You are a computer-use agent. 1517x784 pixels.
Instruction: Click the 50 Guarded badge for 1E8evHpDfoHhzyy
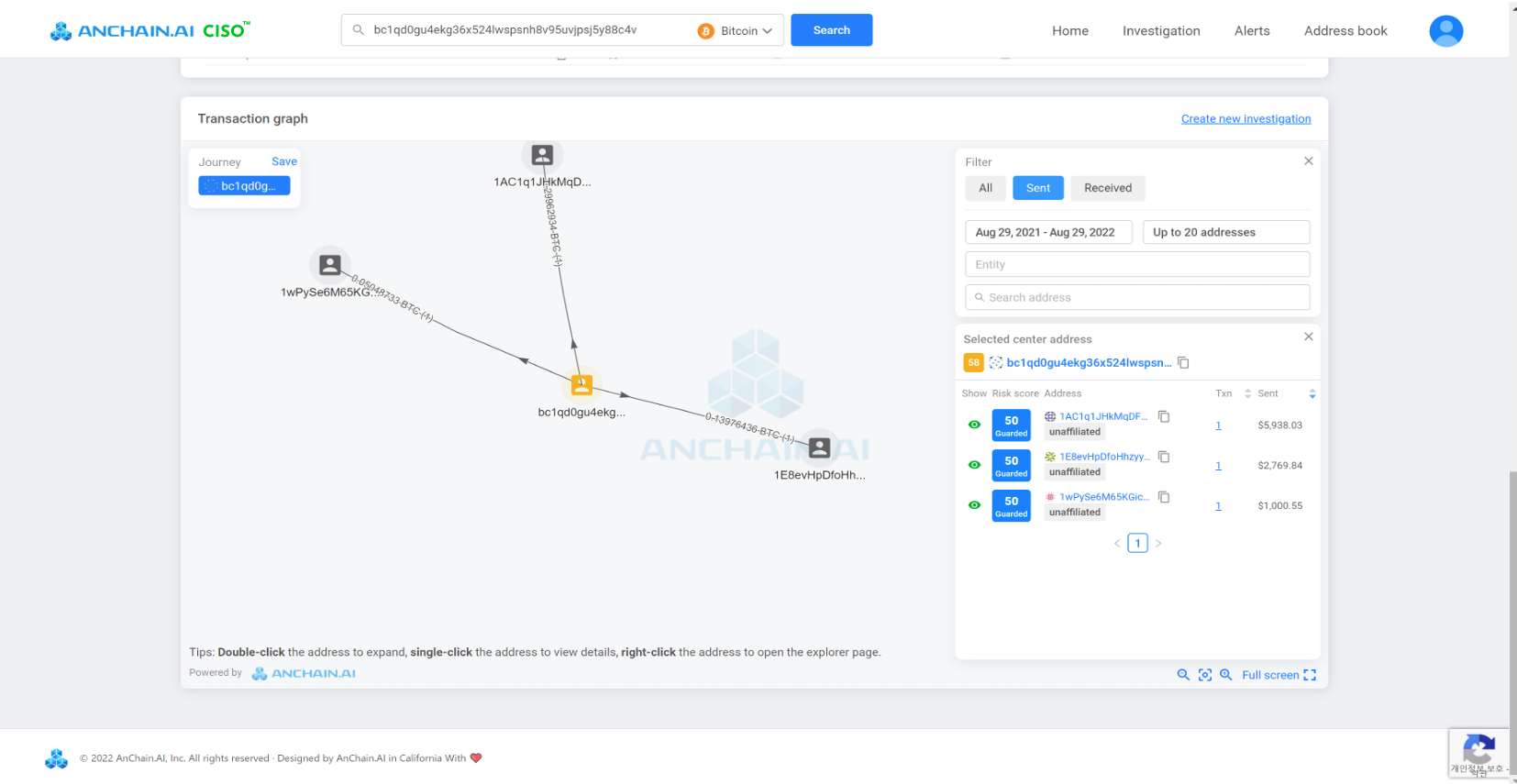[x=1012, y=466]
